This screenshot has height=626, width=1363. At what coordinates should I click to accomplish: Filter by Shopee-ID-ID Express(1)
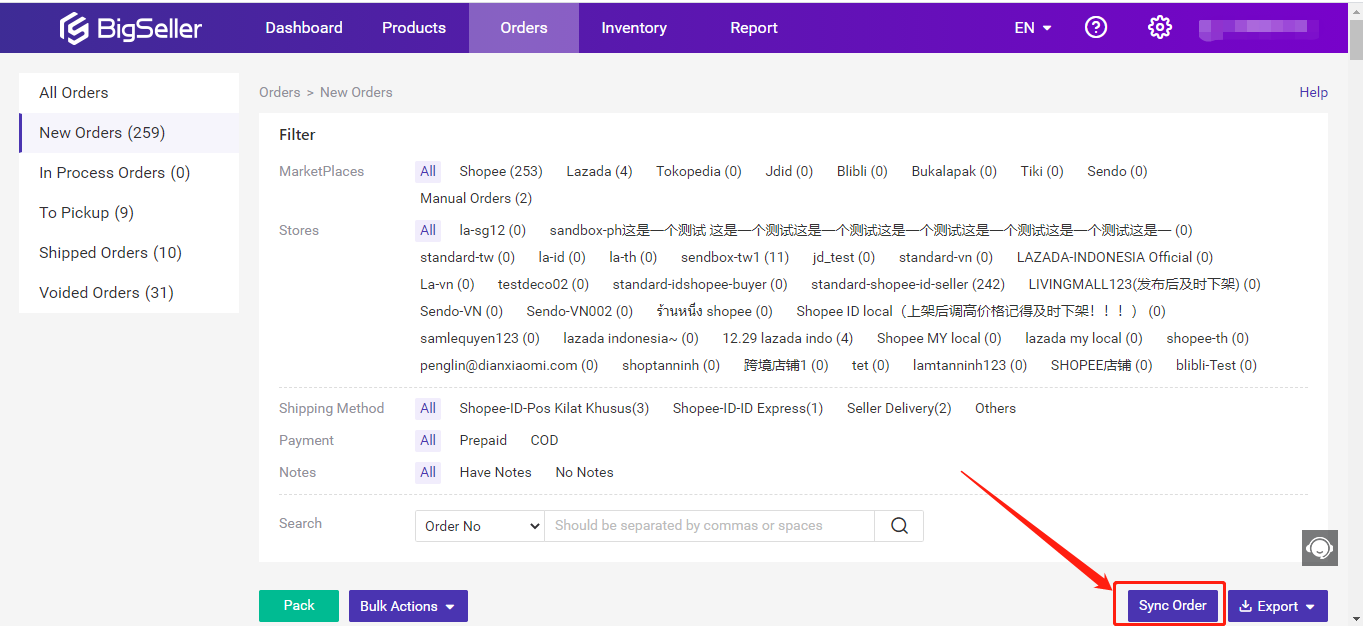tap(748, 409)
